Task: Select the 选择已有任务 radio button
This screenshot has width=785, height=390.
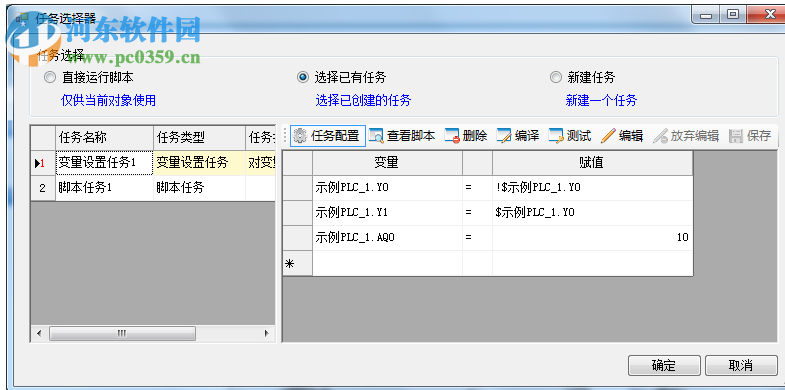Action: point(303,78)
